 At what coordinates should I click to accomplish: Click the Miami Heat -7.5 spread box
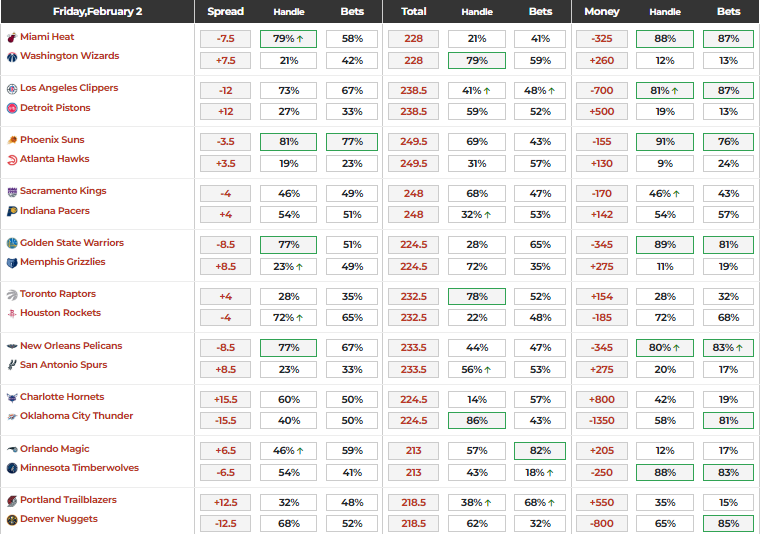coord(225,39)
